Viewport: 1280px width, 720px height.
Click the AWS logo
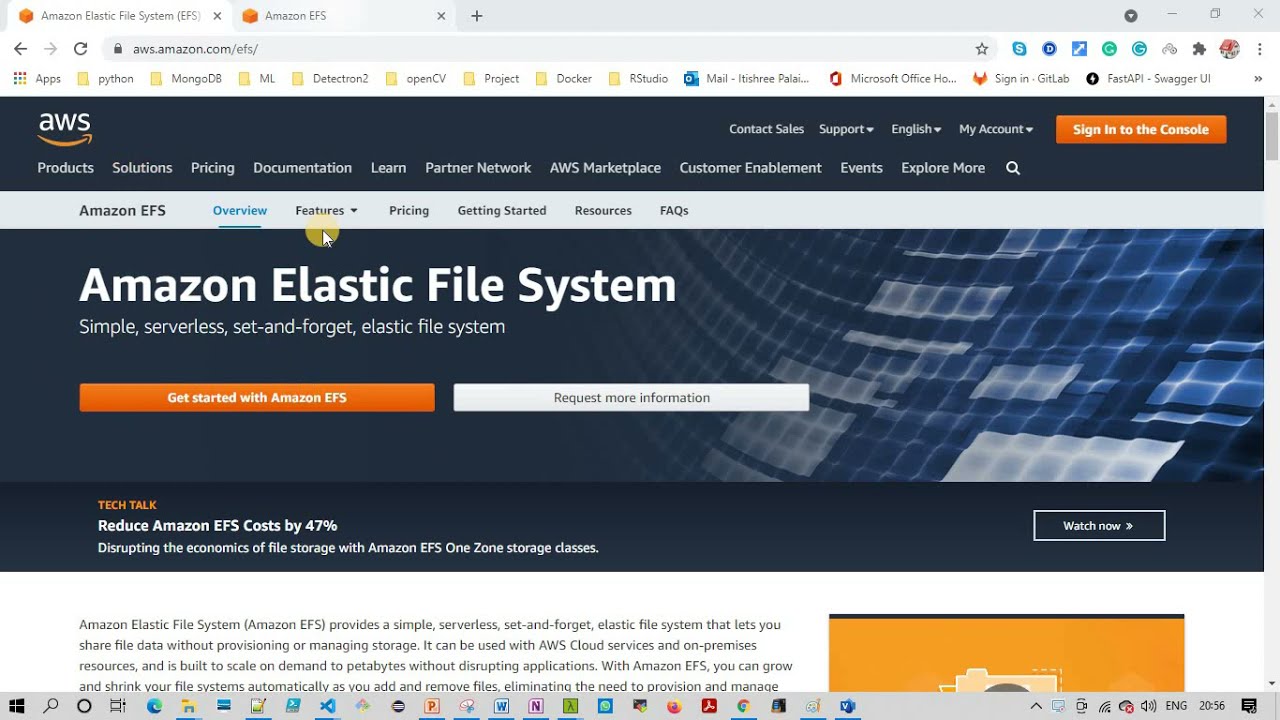click(x=65, y=129)
